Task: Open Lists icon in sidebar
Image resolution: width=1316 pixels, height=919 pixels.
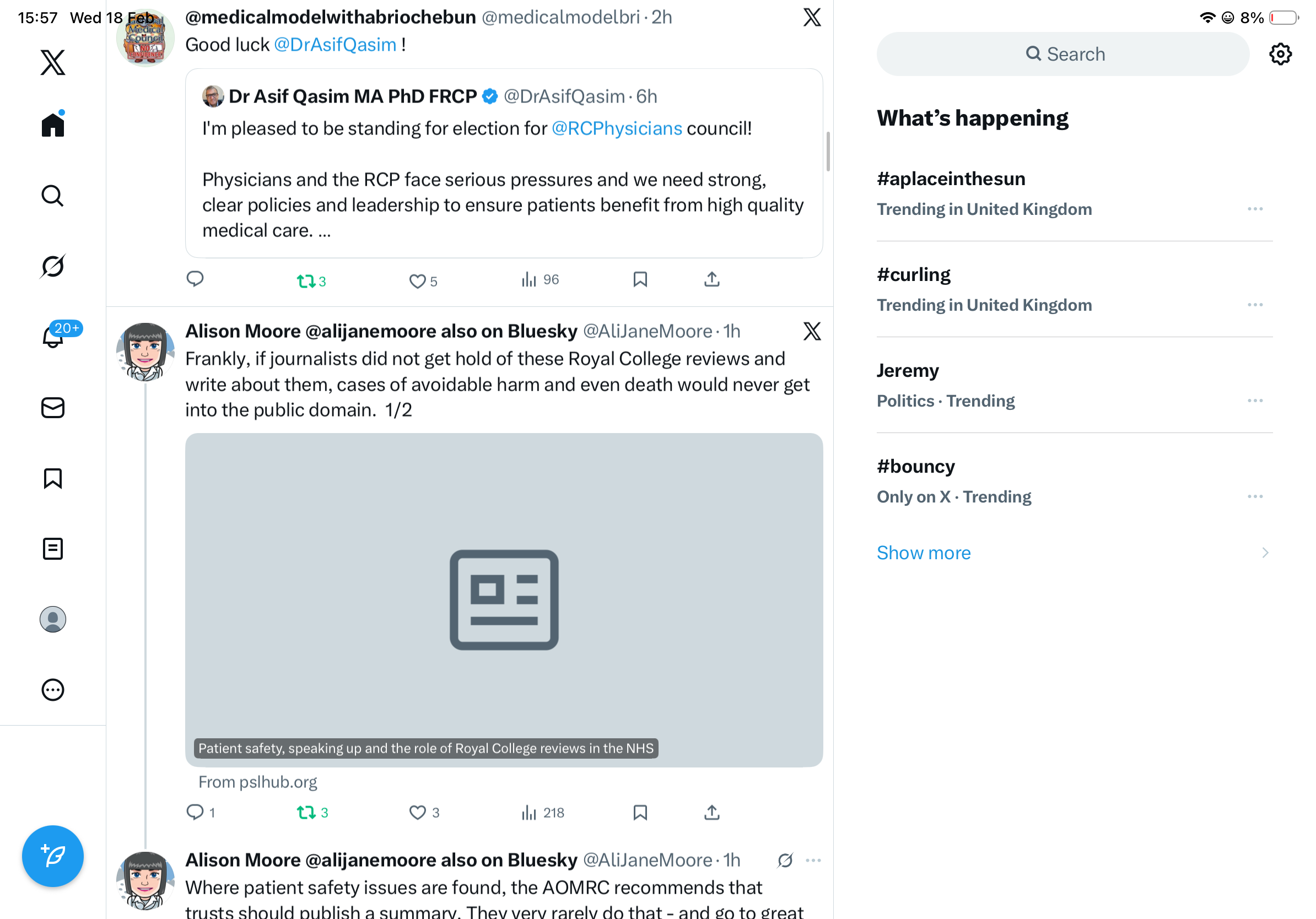Action: point(53,548)
